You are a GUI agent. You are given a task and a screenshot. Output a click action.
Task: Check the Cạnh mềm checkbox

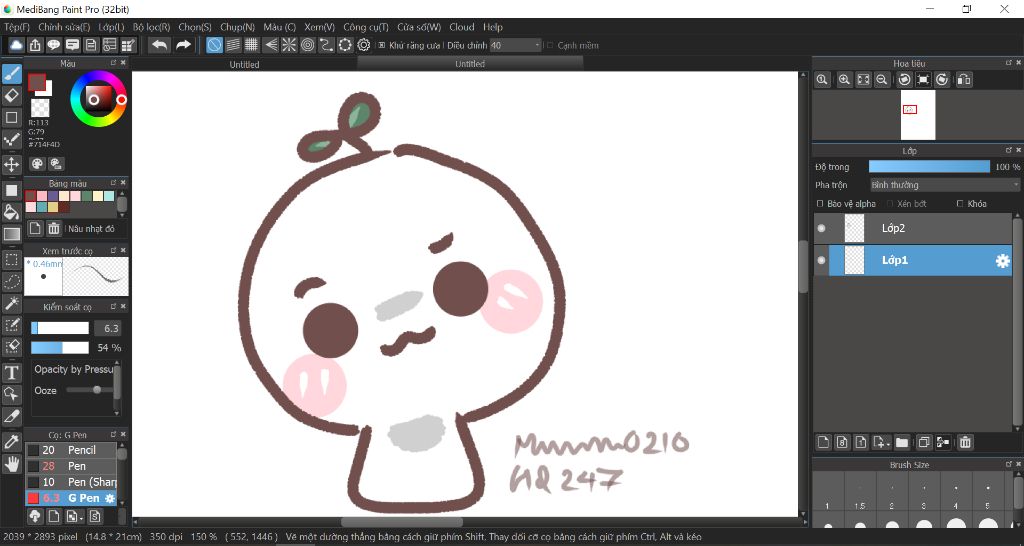[x=550, y=45]
